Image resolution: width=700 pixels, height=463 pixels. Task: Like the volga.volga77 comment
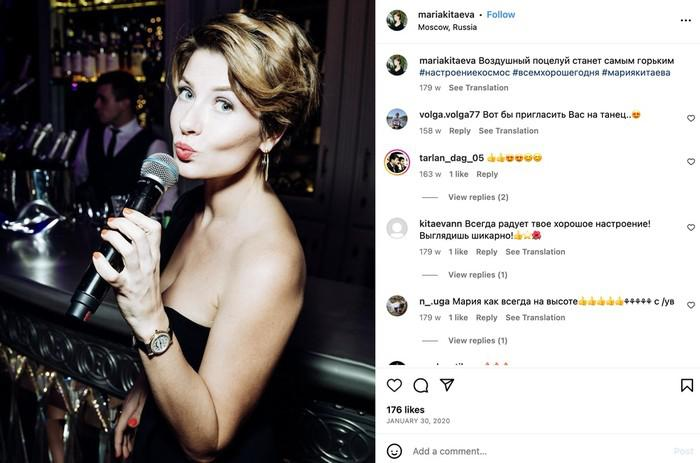(691, 118)
